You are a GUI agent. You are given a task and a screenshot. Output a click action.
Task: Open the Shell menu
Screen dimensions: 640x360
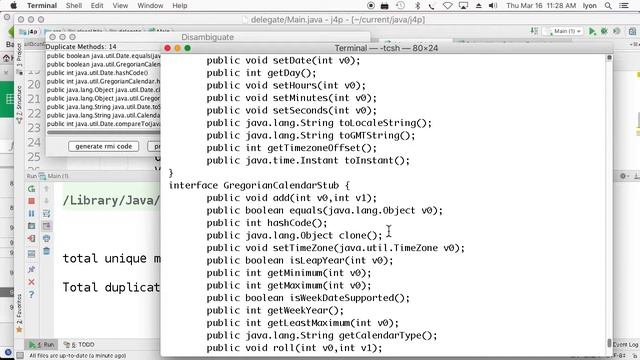pyautogui.click(x=74, y=6)
